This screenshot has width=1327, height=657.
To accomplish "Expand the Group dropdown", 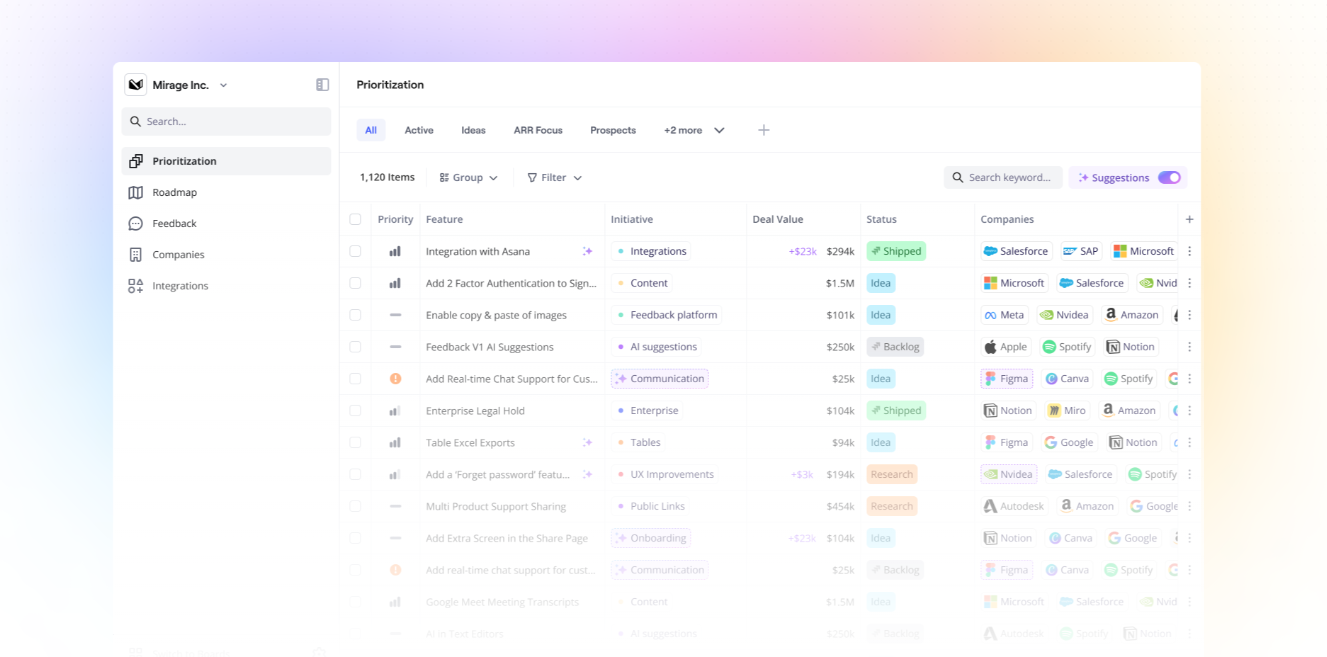I will pyautogui.click(x=468, y=178).
